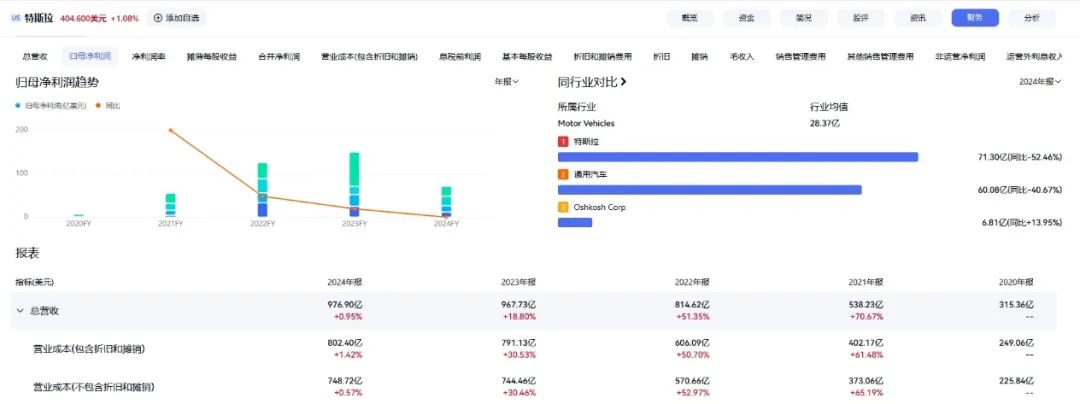Switch to the 资金 tab
Screen dimensions: 1080x404
coord(746,19)
